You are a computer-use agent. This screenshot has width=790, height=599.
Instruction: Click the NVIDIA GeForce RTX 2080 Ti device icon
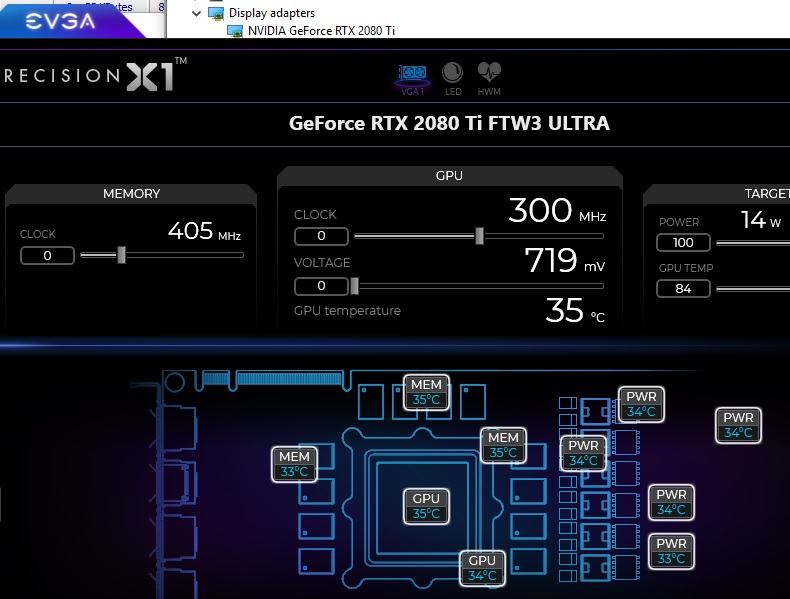[x=235, y=31]
